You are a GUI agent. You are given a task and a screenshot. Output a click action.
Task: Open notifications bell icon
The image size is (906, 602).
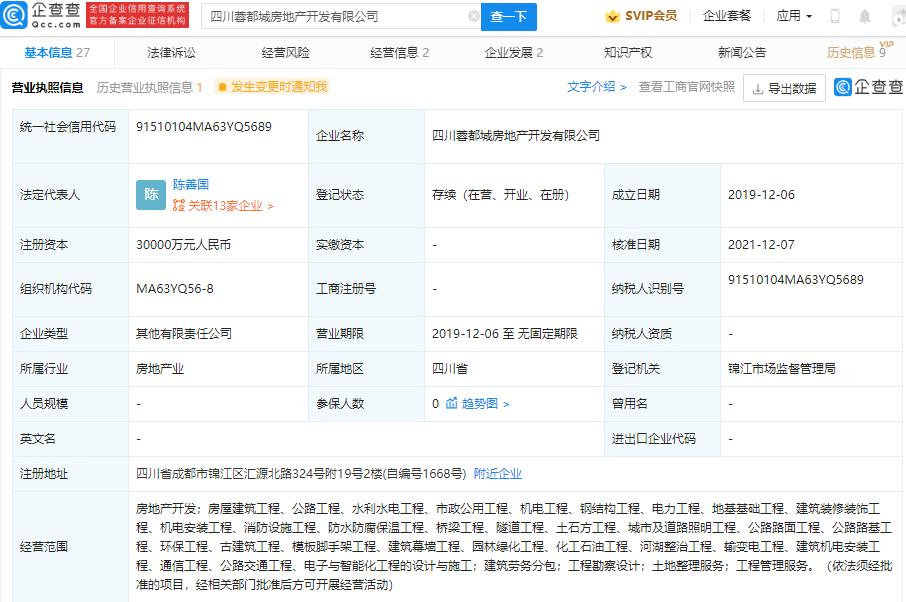[x=864, y=16]
